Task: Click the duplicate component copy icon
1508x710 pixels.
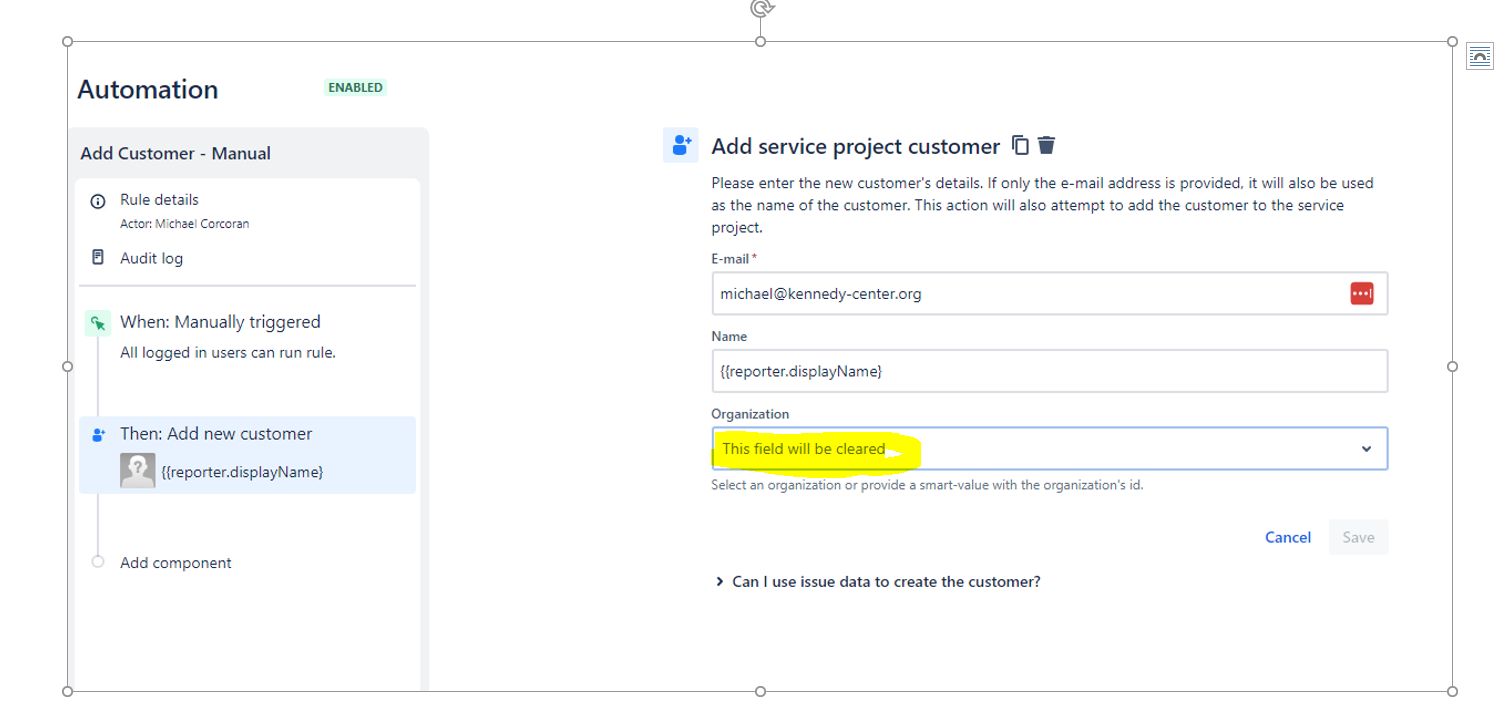Action: pyautogui.click(x=1020, y=146)
